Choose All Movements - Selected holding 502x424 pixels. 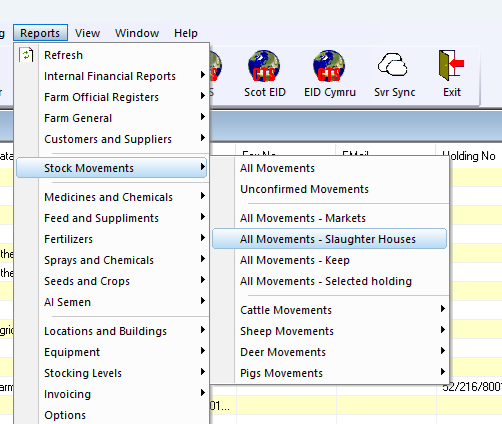(326, 281)
